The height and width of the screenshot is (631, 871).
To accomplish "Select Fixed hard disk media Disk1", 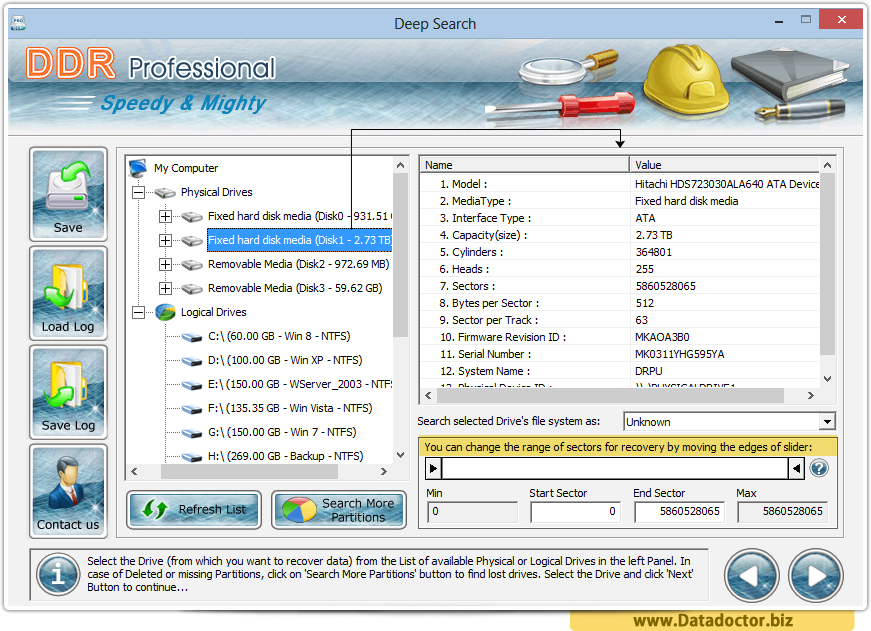I will (299, 240).
